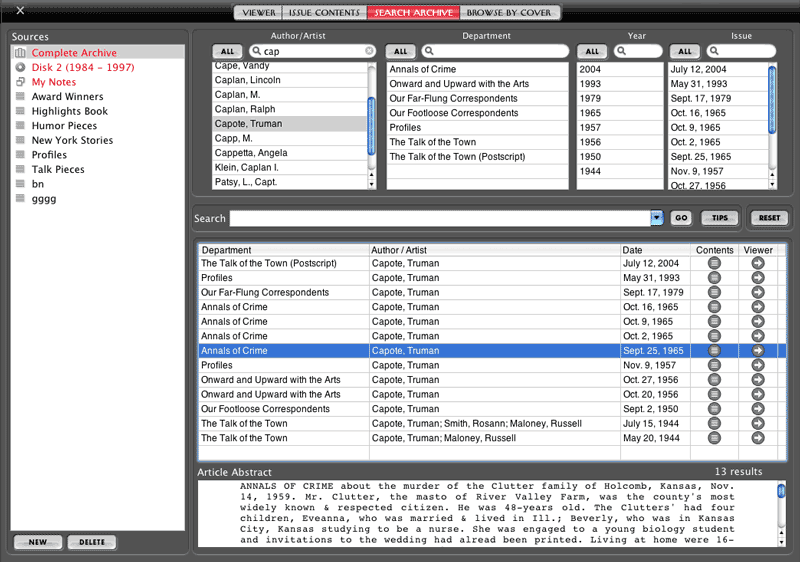
Task: Click the magnifier icon in Department search field
Action: tap(429, 51)
